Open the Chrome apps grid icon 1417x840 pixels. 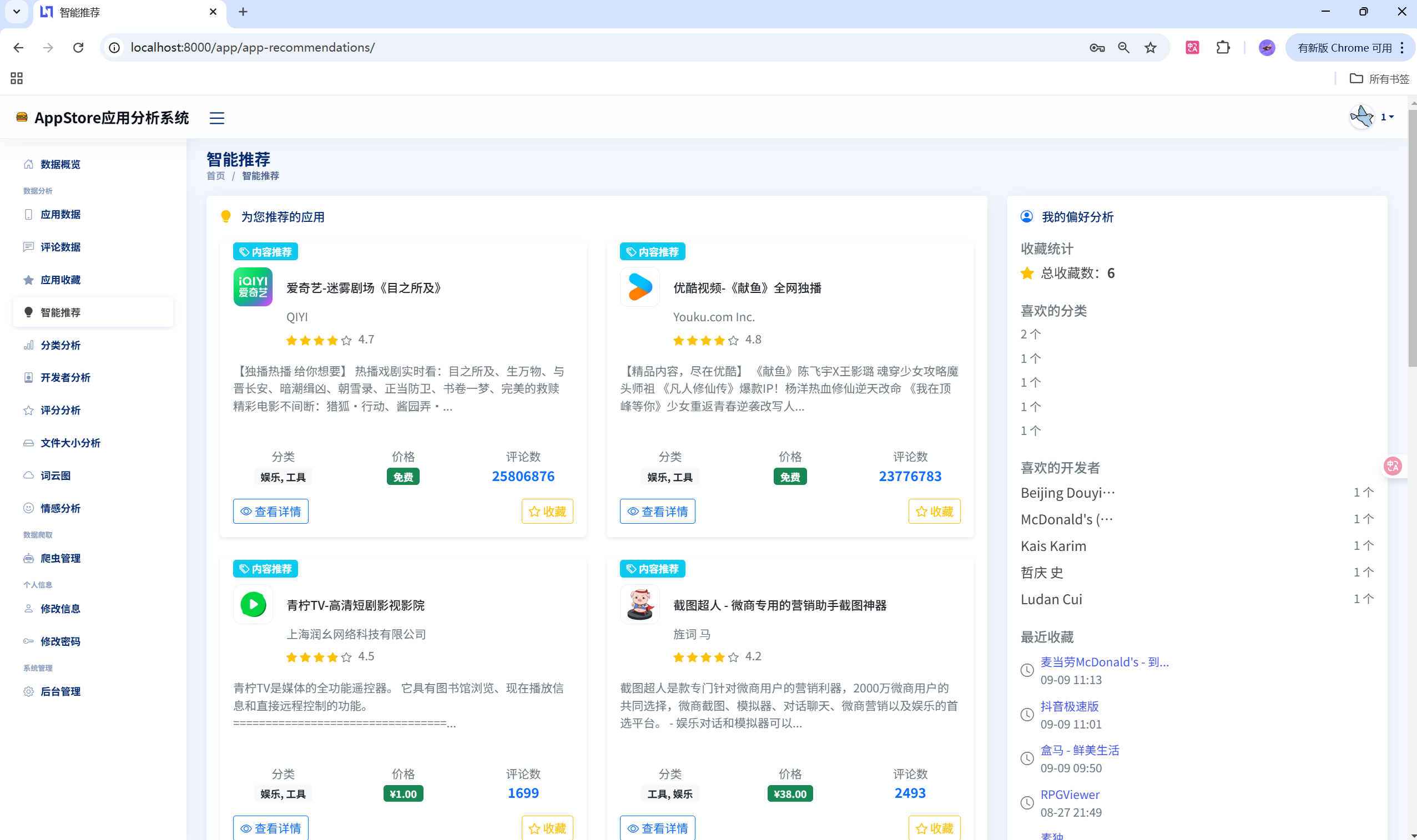click(x=17, y=78)
